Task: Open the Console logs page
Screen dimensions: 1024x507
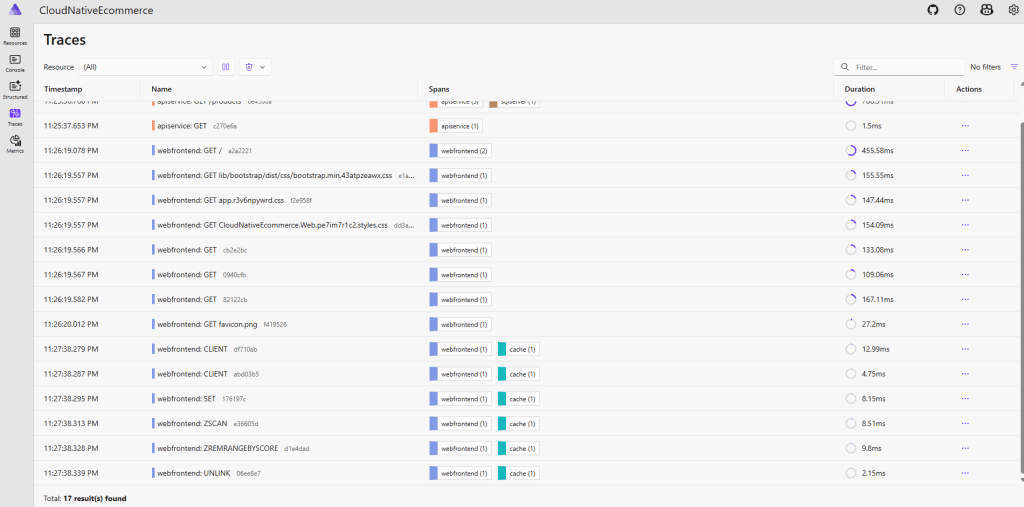Action: coord(15,63)
